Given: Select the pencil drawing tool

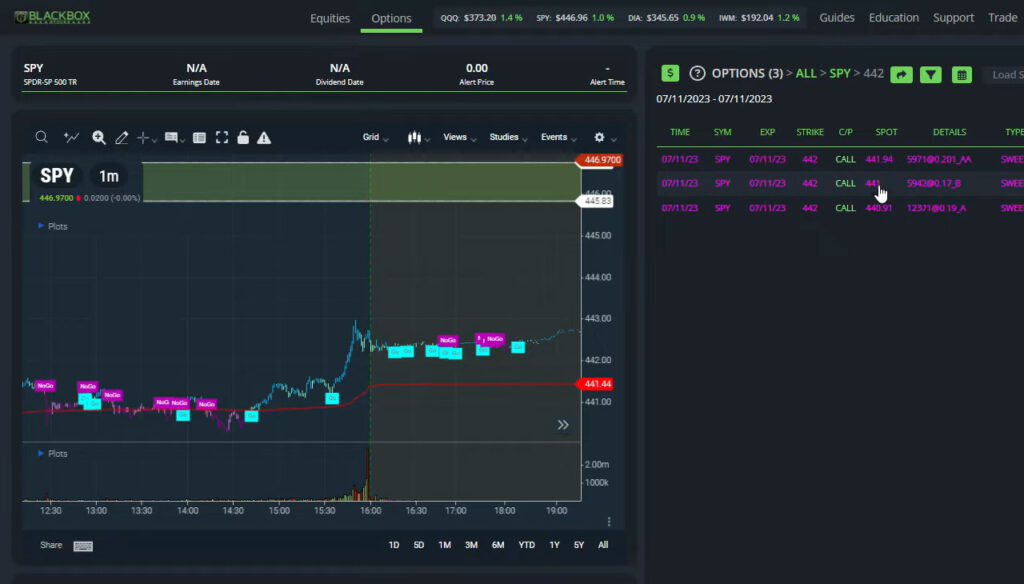Looking at the screenshot, I should click(x=122, y=138).
